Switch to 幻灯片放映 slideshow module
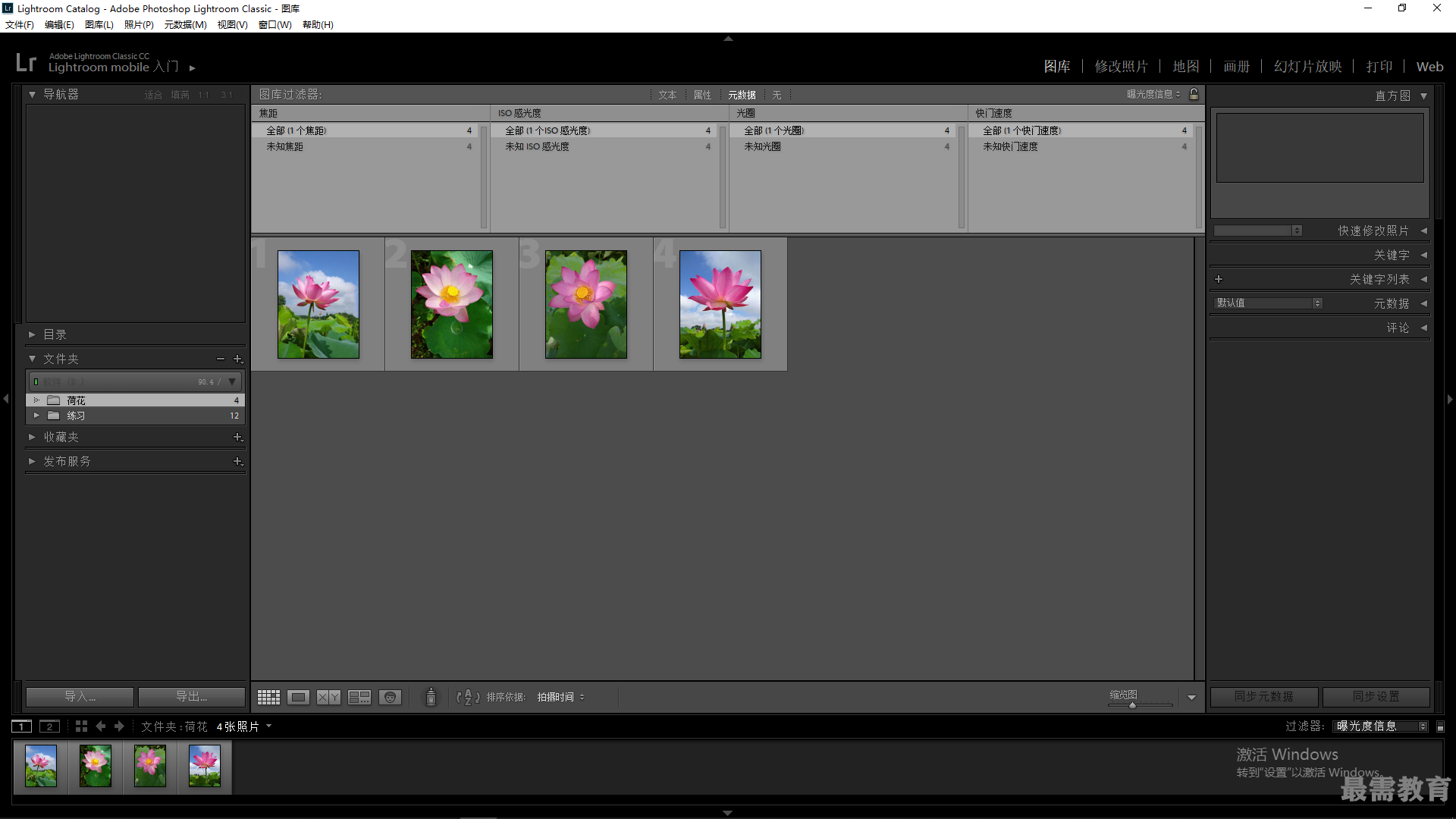1456x819 pixels. click(x=1308, y=67)
